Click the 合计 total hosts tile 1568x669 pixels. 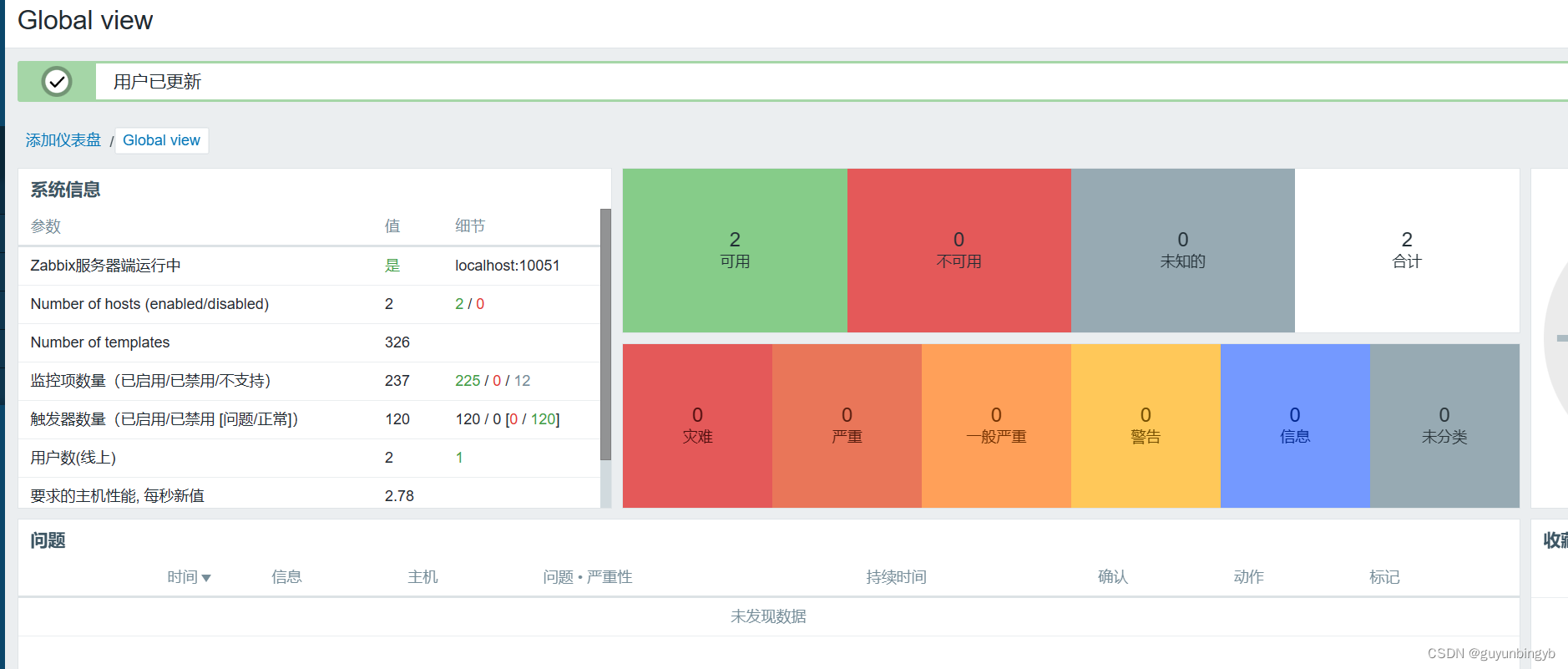[1407, 251]
